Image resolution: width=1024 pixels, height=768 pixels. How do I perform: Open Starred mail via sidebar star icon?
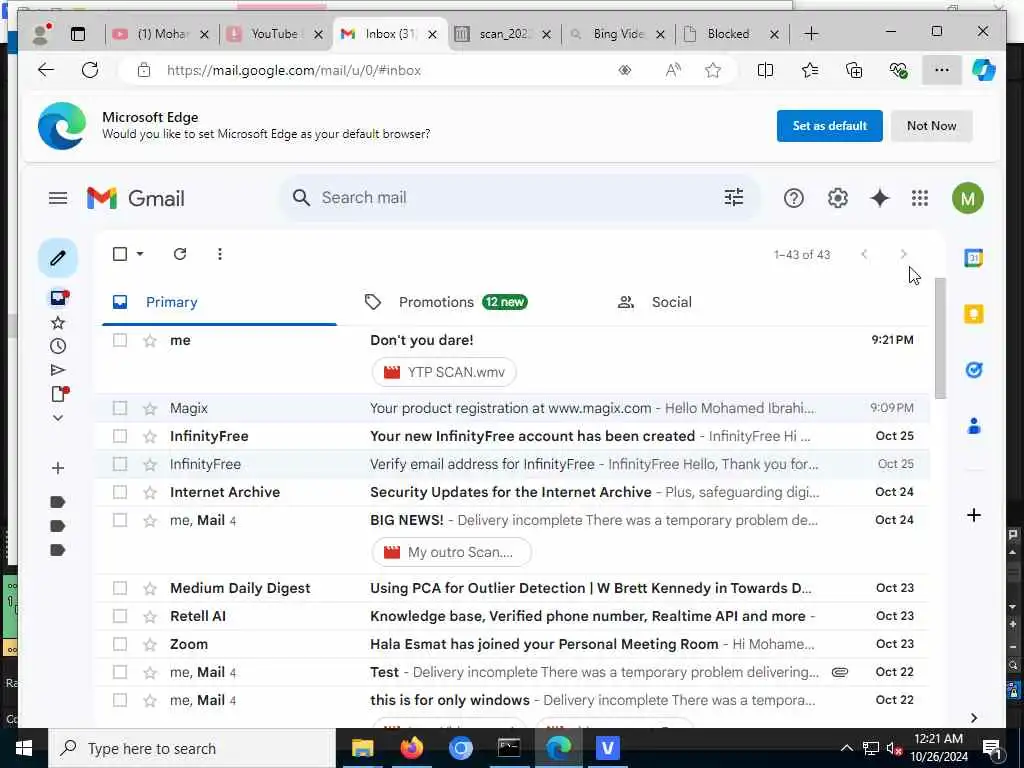pyautogui.click(x=57, y=323)
